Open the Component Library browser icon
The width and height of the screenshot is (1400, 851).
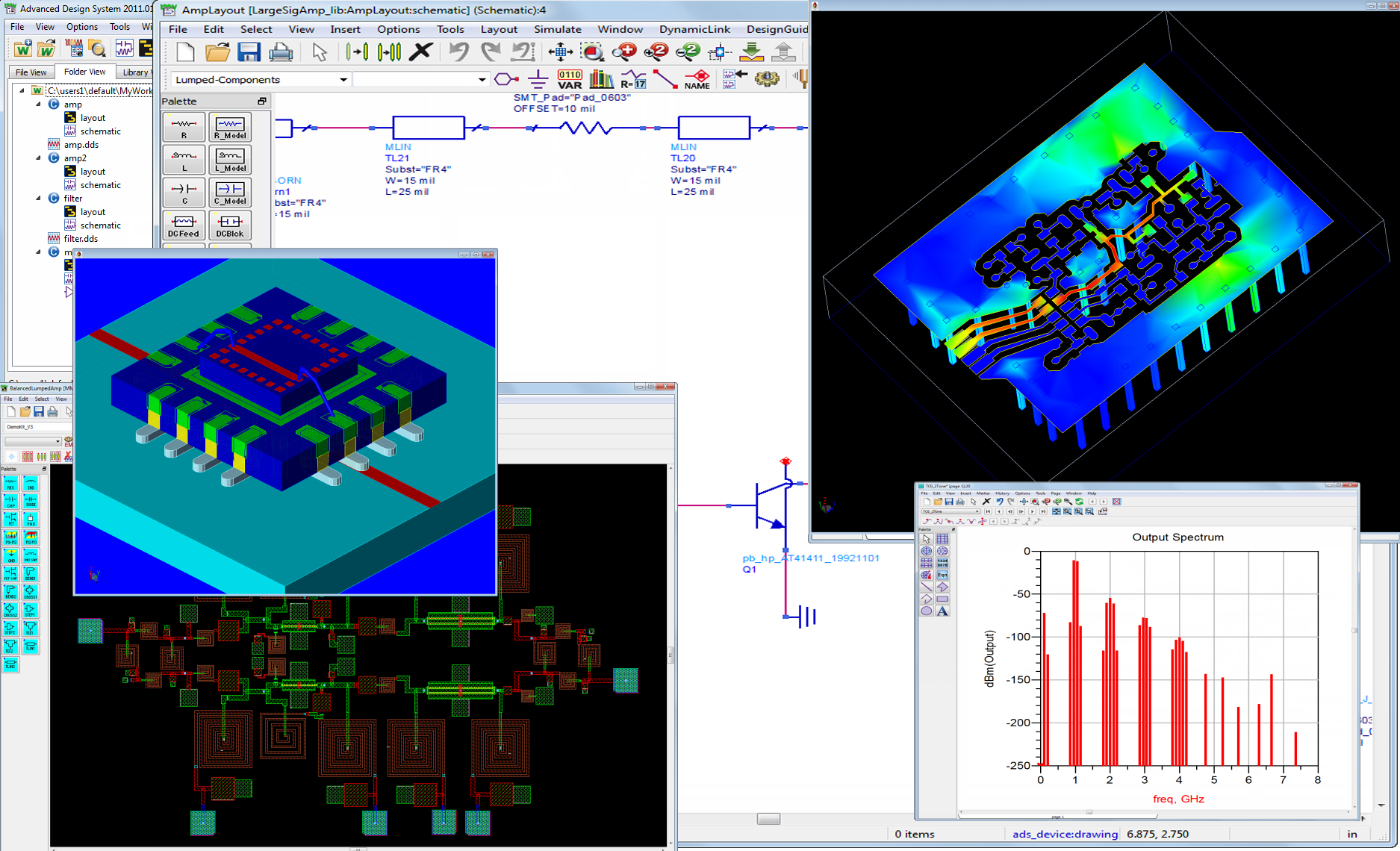[601, 79]
